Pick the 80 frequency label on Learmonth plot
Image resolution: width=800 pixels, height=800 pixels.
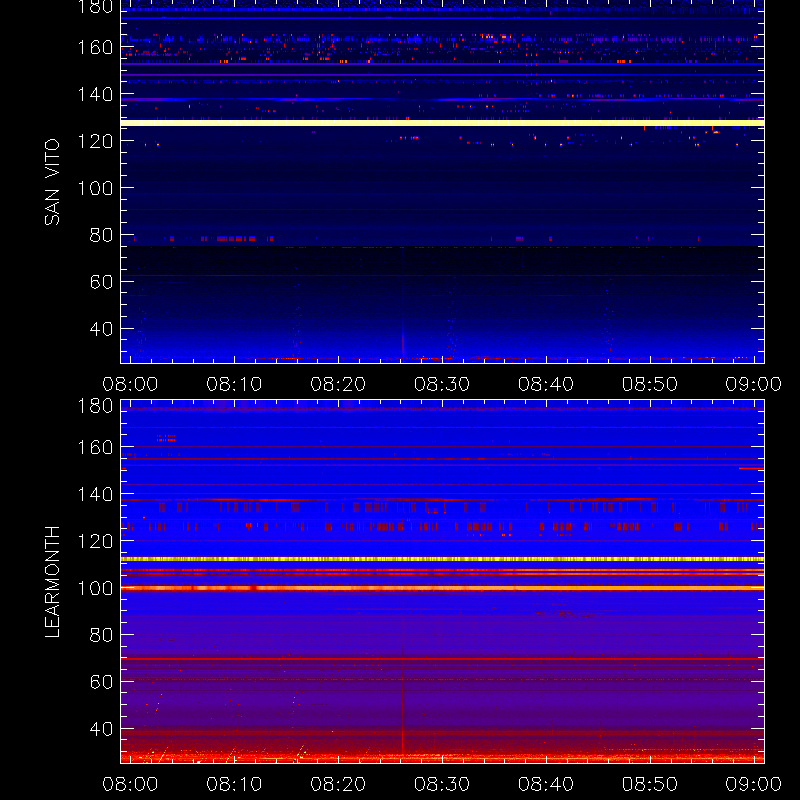pos(102,635)
